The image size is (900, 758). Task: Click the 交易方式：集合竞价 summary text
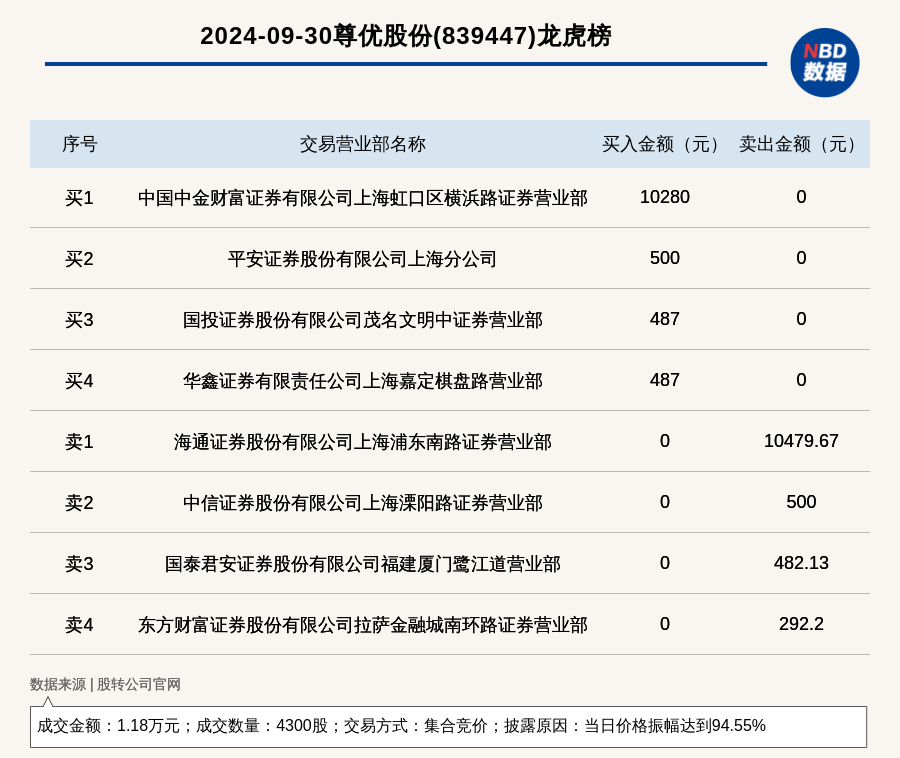[416, 726]
